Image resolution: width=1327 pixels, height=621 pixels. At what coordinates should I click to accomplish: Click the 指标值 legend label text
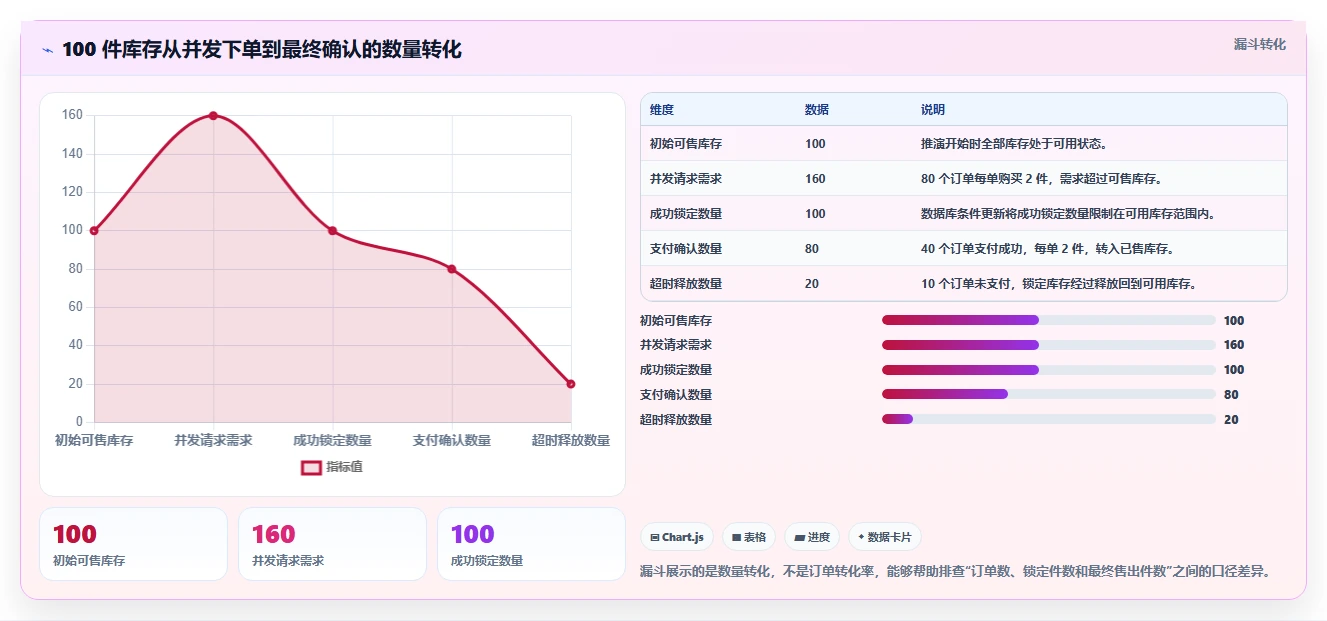click(344, 467)
